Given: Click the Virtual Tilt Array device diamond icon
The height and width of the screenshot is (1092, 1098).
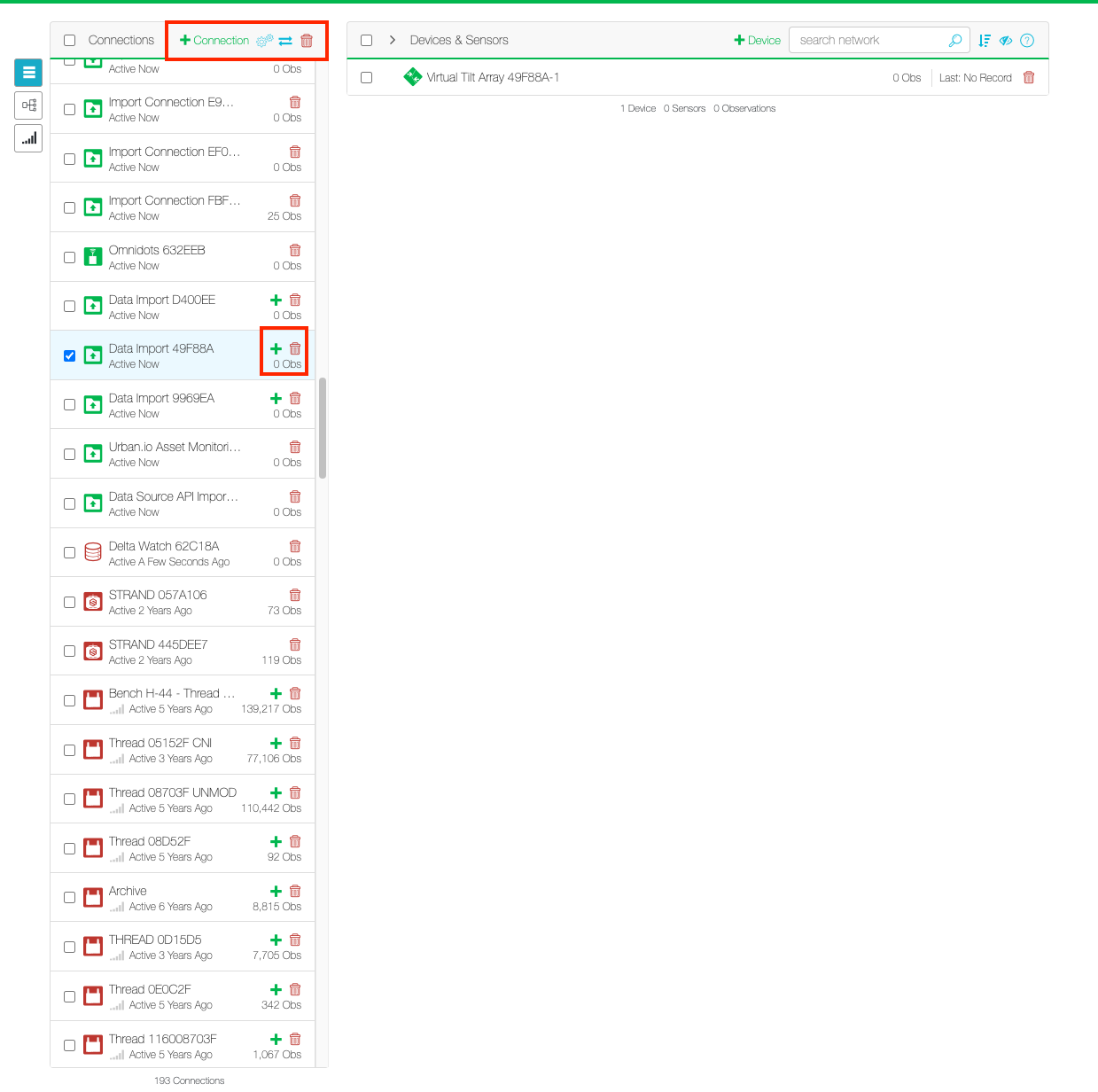Looking at the screenshot, I should (x=412, y=77).
